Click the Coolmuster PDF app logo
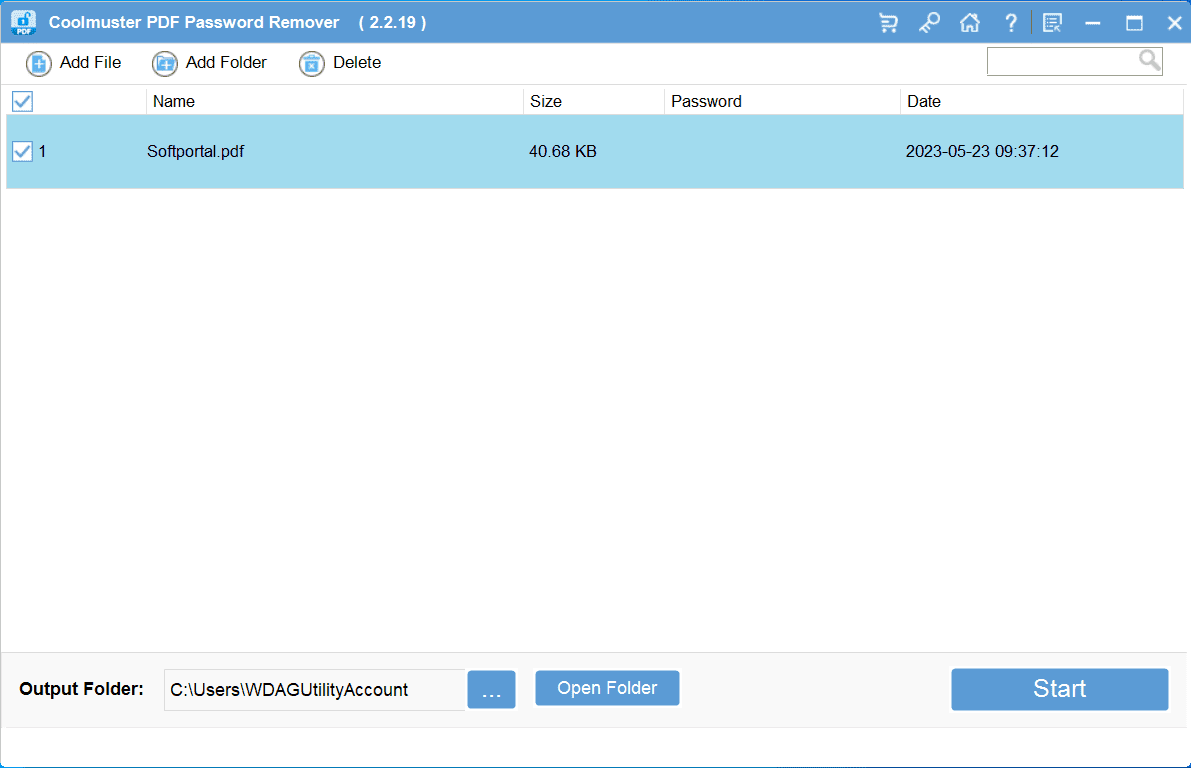 pos(24,22)
